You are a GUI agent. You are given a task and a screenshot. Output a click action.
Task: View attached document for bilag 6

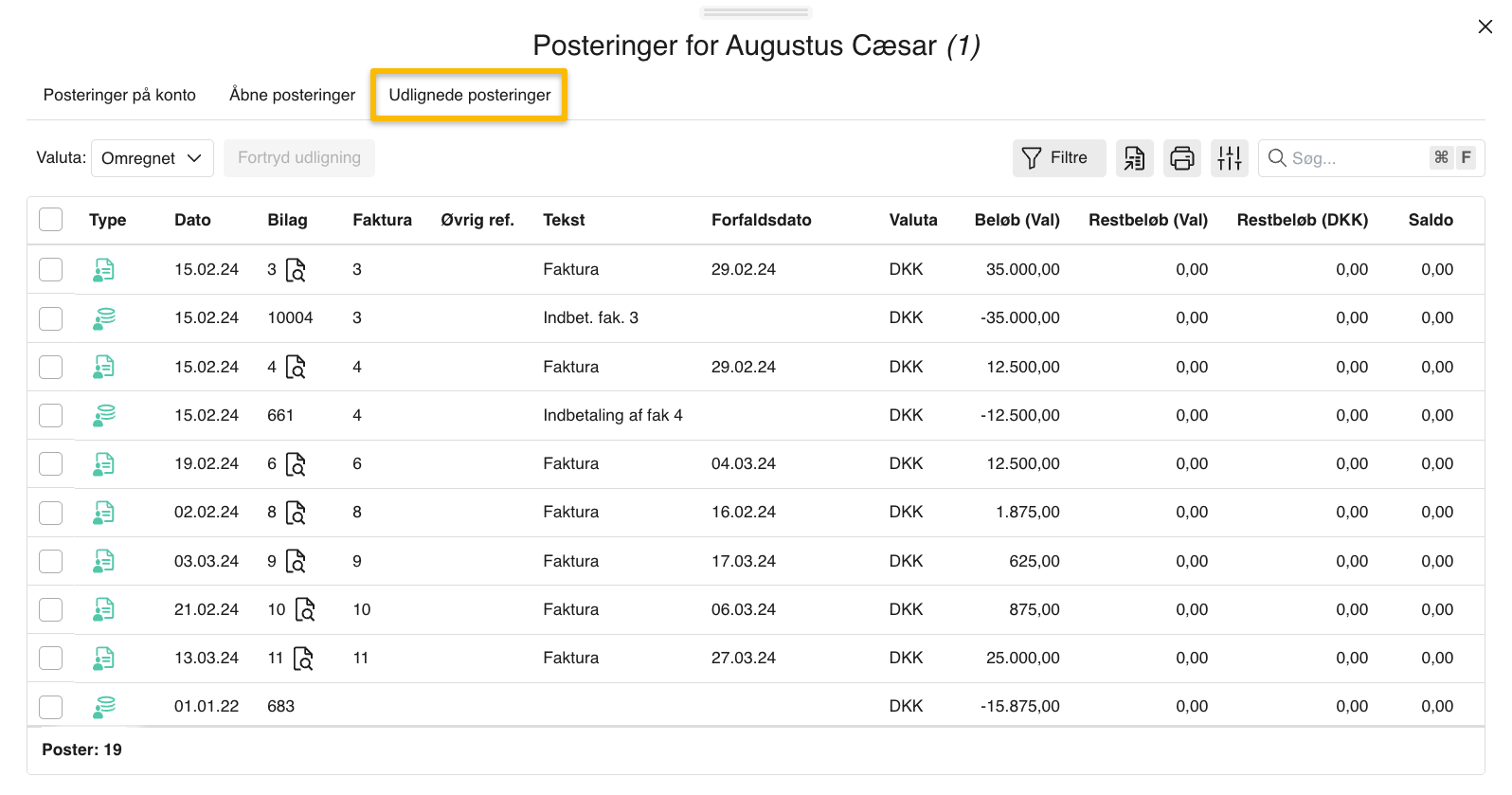[x=296, y=464]
